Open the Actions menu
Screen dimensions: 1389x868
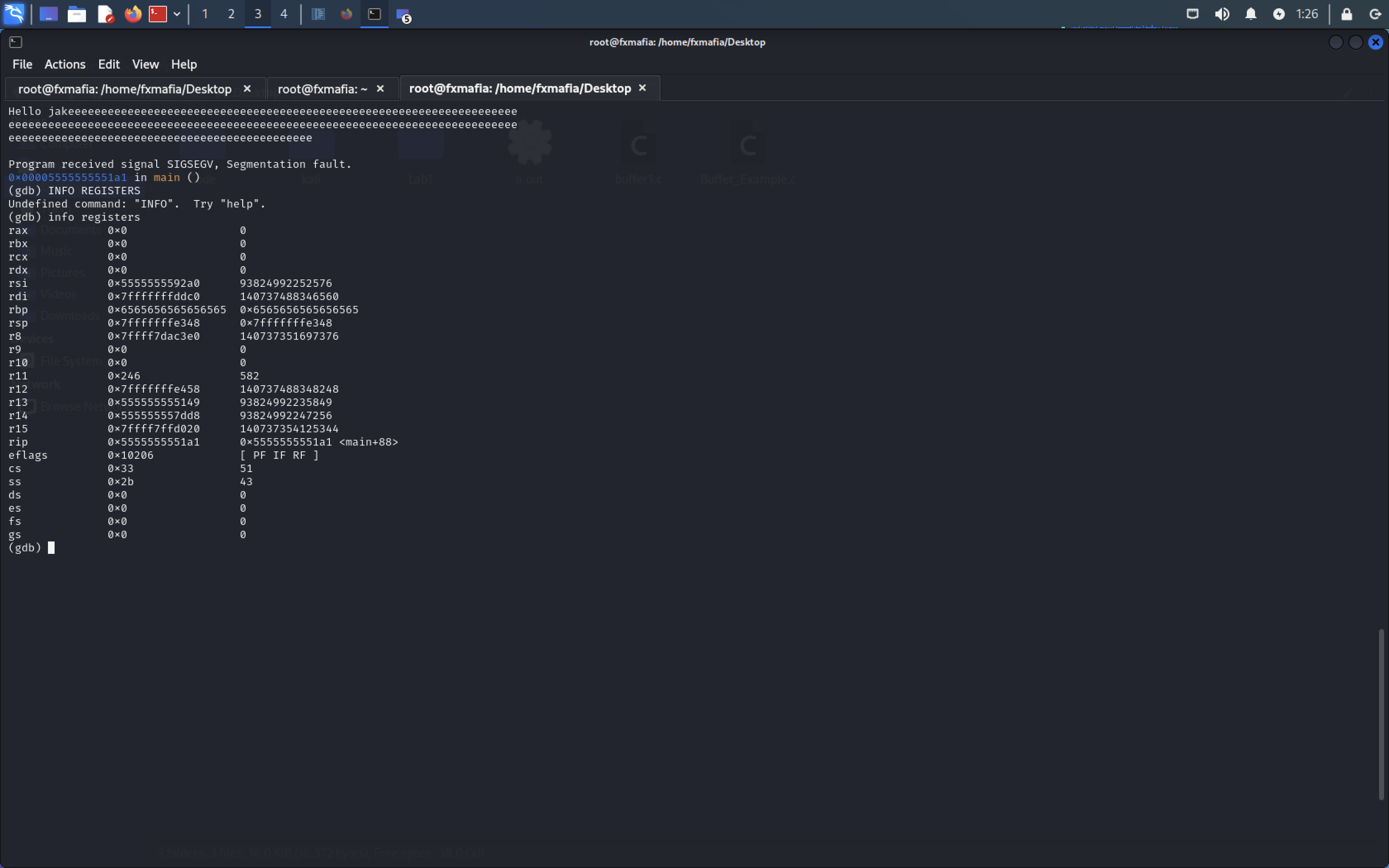pos(65,64)
